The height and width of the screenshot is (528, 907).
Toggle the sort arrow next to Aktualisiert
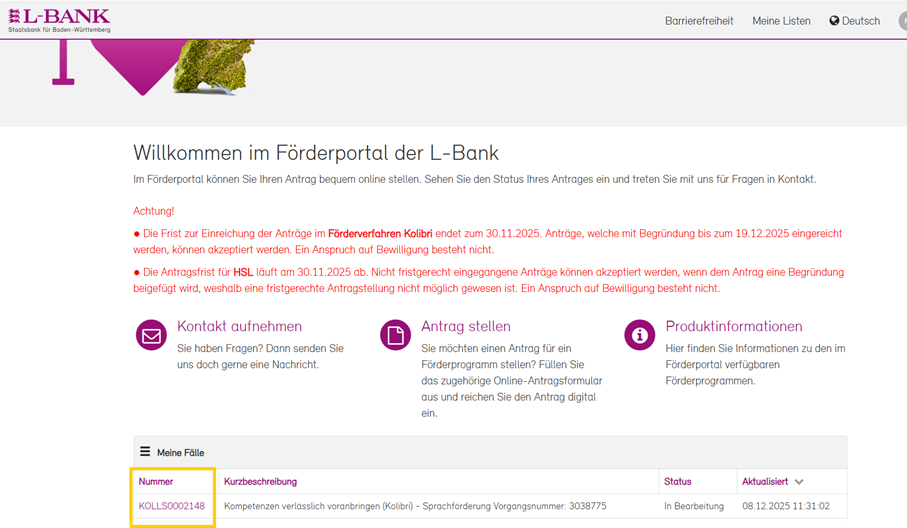pyautogui.click(x=798, y=482)
